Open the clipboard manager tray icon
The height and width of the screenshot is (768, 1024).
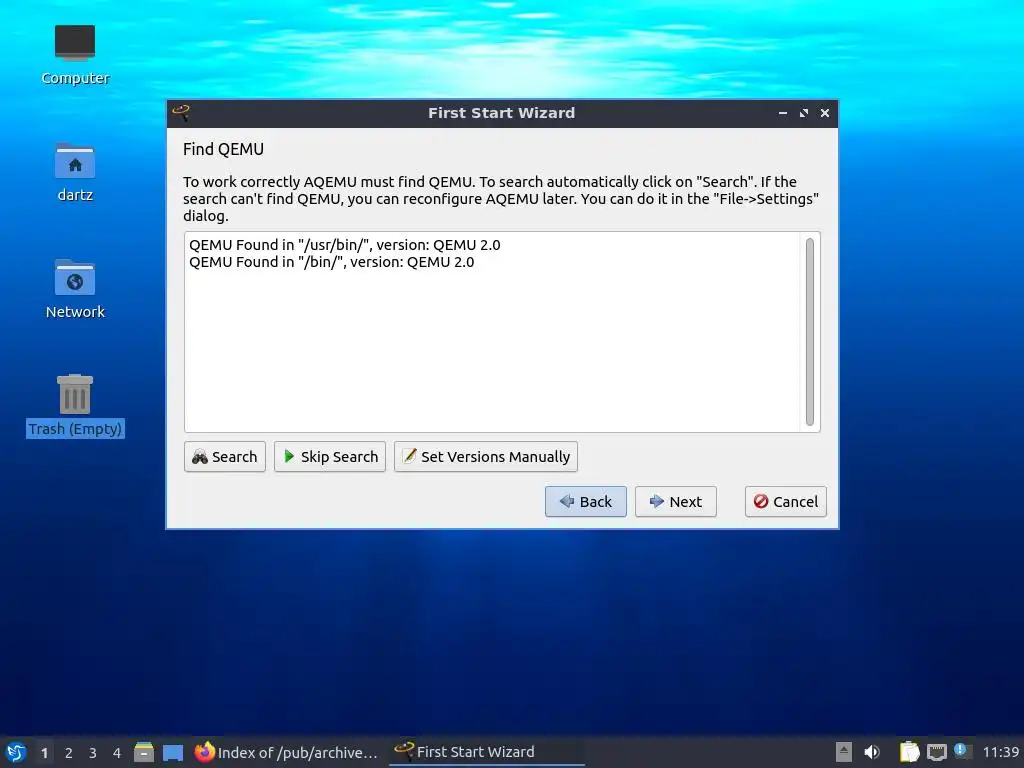click(909, 752)
